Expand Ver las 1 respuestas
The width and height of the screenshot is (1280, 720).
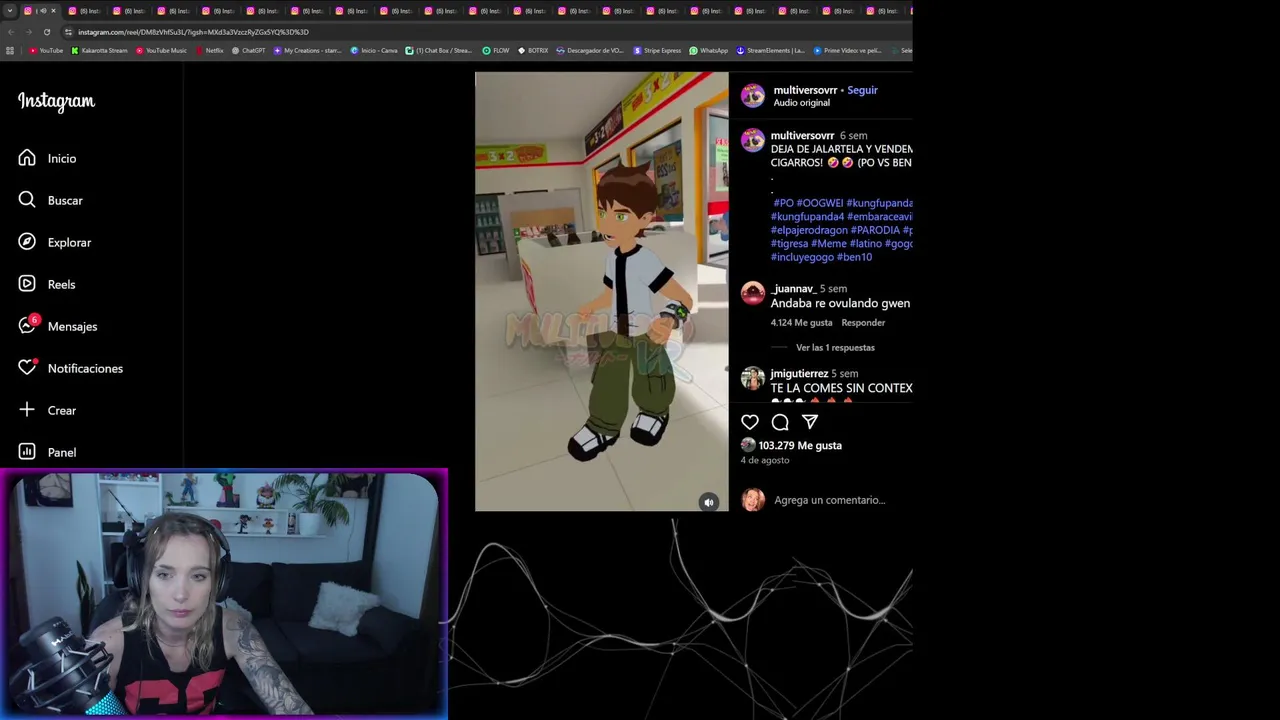[835, 348]
